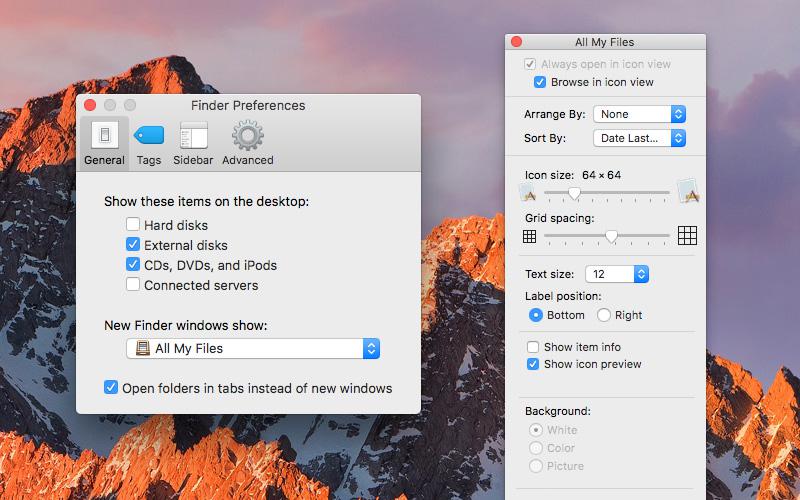Close the All My Files view options
This screenshot has height=500, width=800.
pyautogui.click(x=516, y=42)
